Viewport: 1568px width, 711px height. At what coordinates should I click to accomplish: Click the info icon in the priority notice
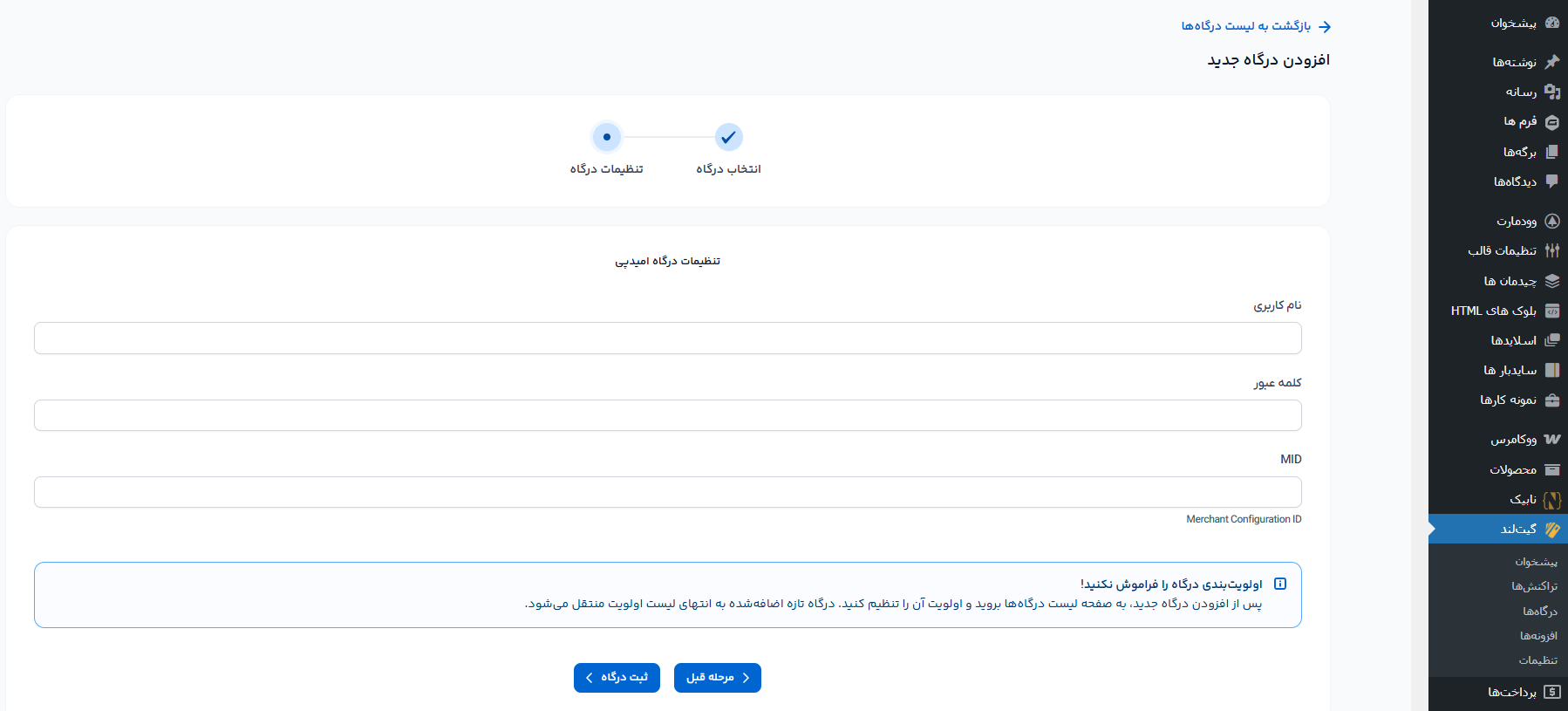(1279, 584)
